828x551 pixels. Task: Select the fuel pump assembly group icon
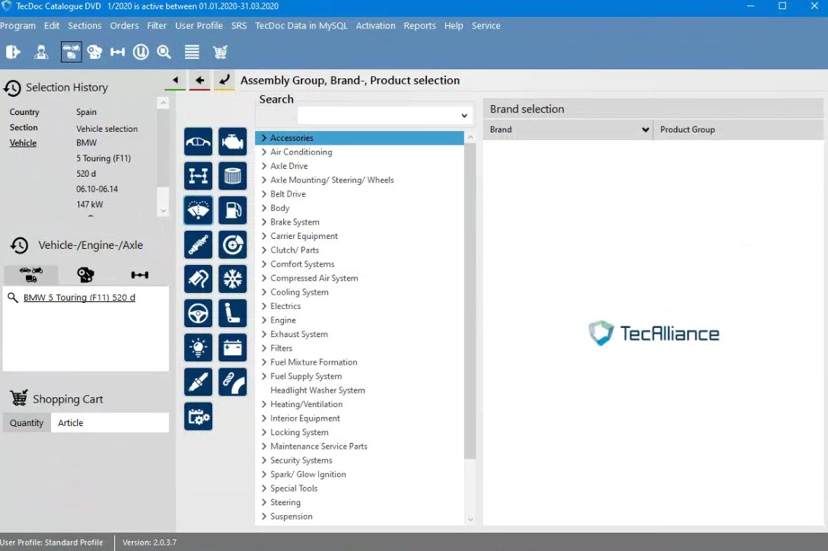[232, 210]
